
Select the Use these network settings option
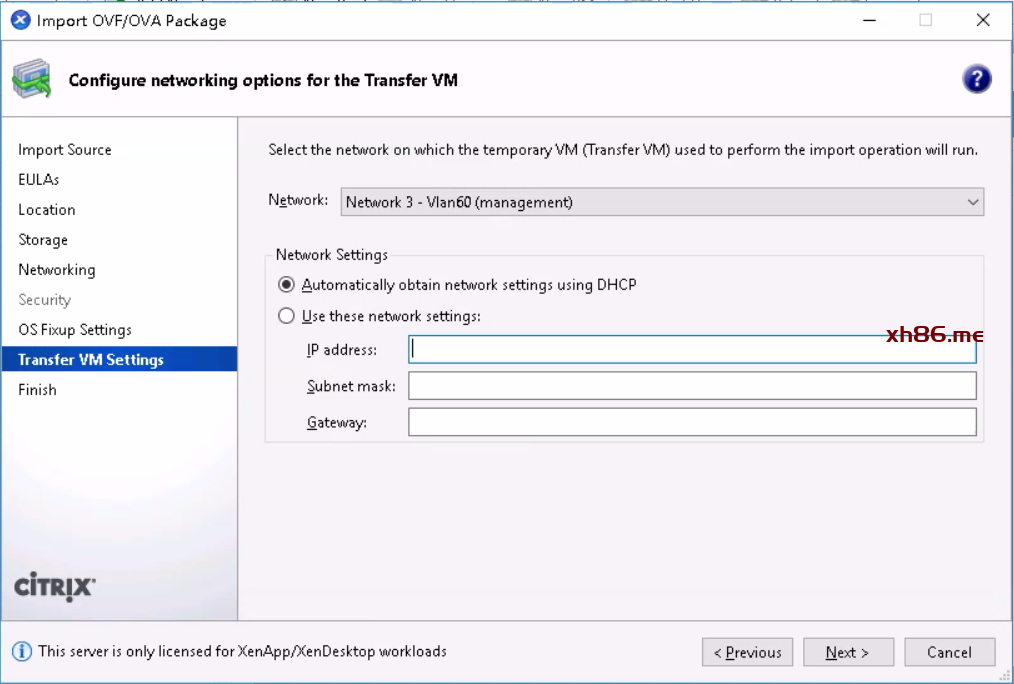coord(287,316)
